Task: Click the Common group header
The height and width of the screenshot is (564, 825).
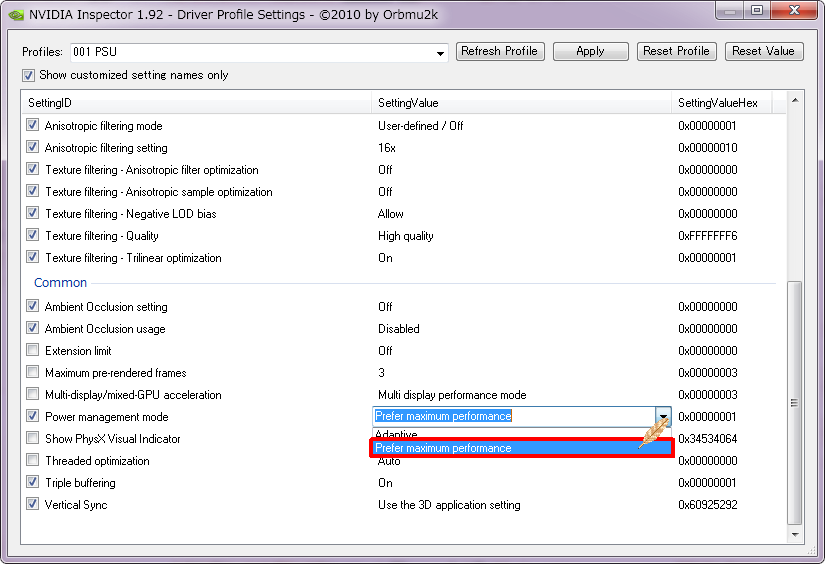Action: point(61,283)
